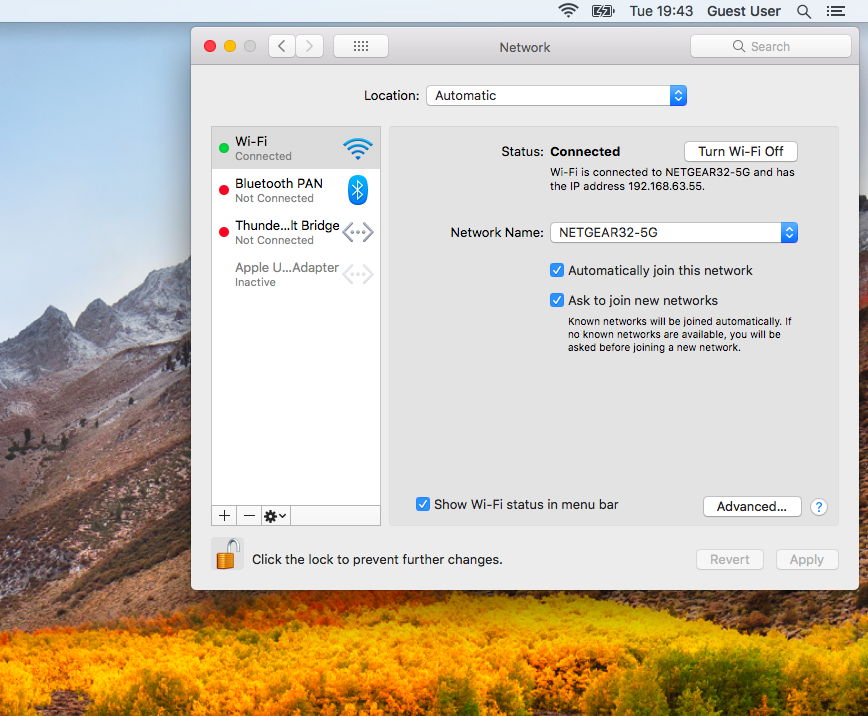Click the Search field in toolbar
Image resolution: width=868 pixels, height=716 pixels.
point(770,46)
